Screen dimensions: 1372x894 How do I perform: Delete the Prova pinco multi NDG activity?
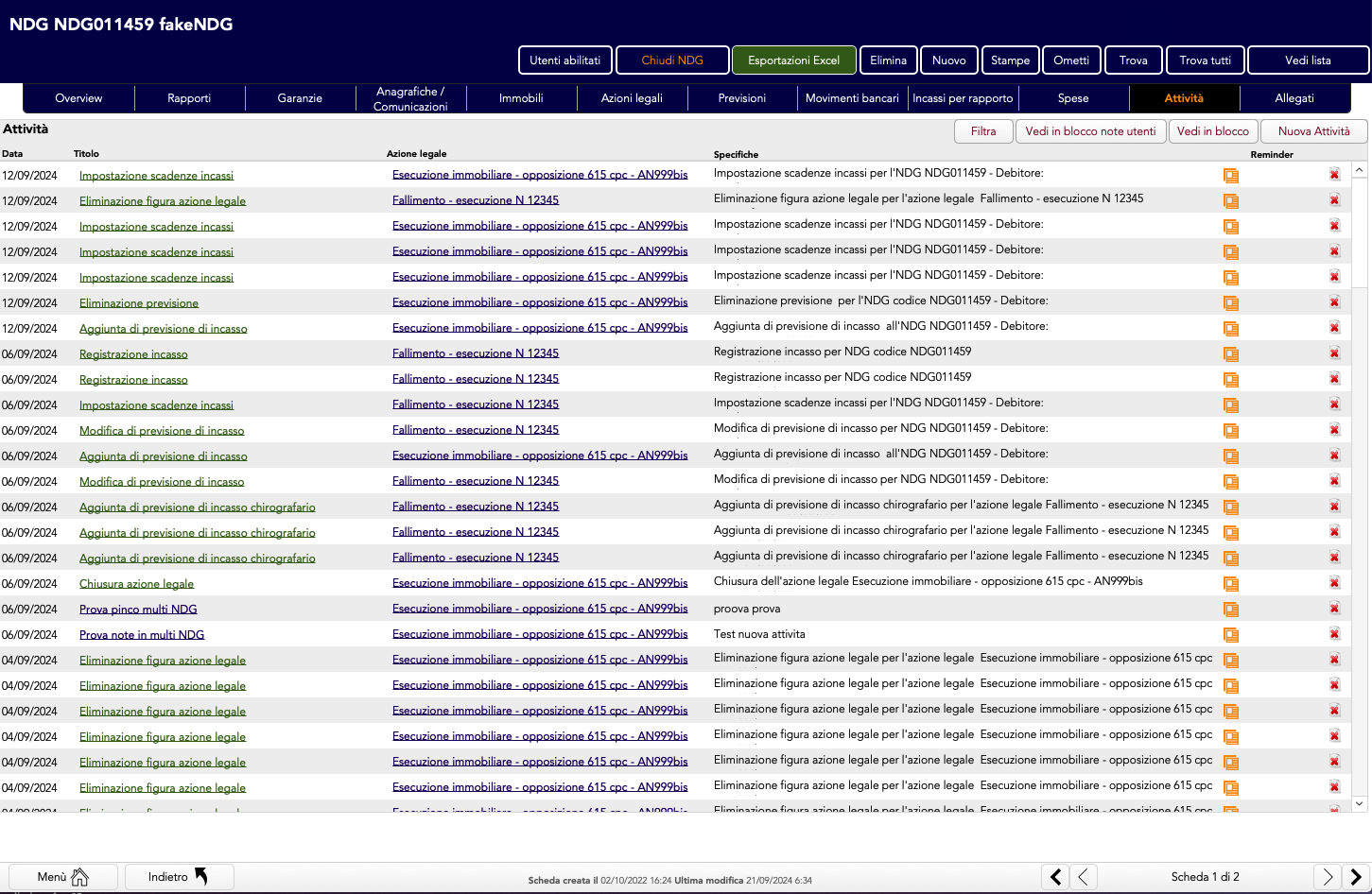[x=1334, y=609]
